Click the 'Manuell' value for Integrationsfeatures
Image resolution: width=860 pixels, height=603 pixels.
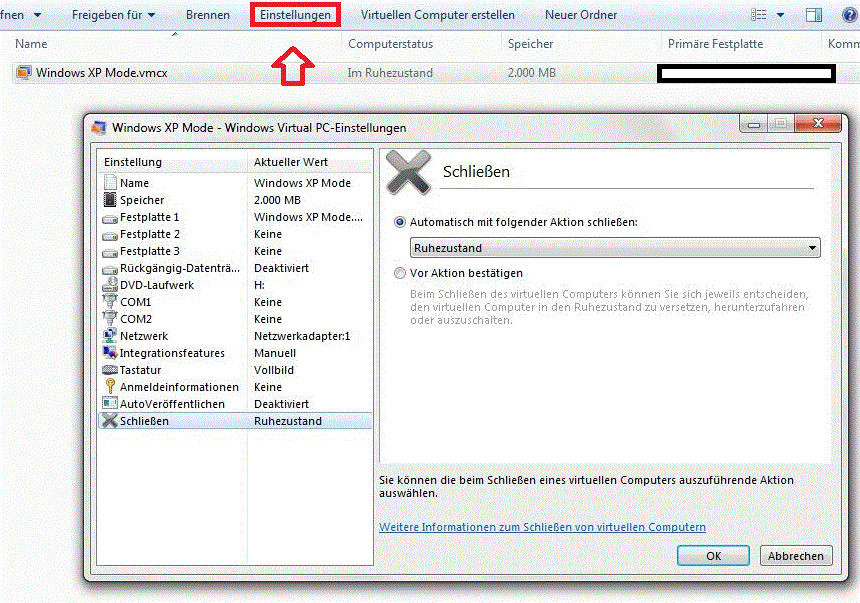tap(275, 353)
